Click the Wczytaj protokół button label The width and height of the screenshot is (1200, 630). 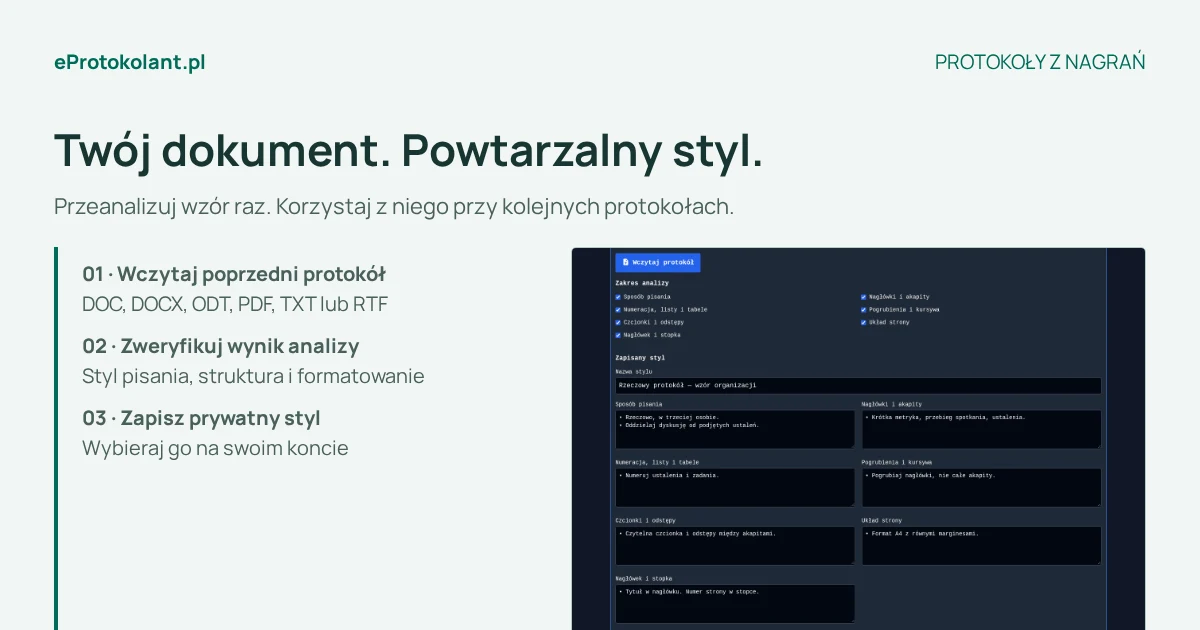(x=663, y=262)
